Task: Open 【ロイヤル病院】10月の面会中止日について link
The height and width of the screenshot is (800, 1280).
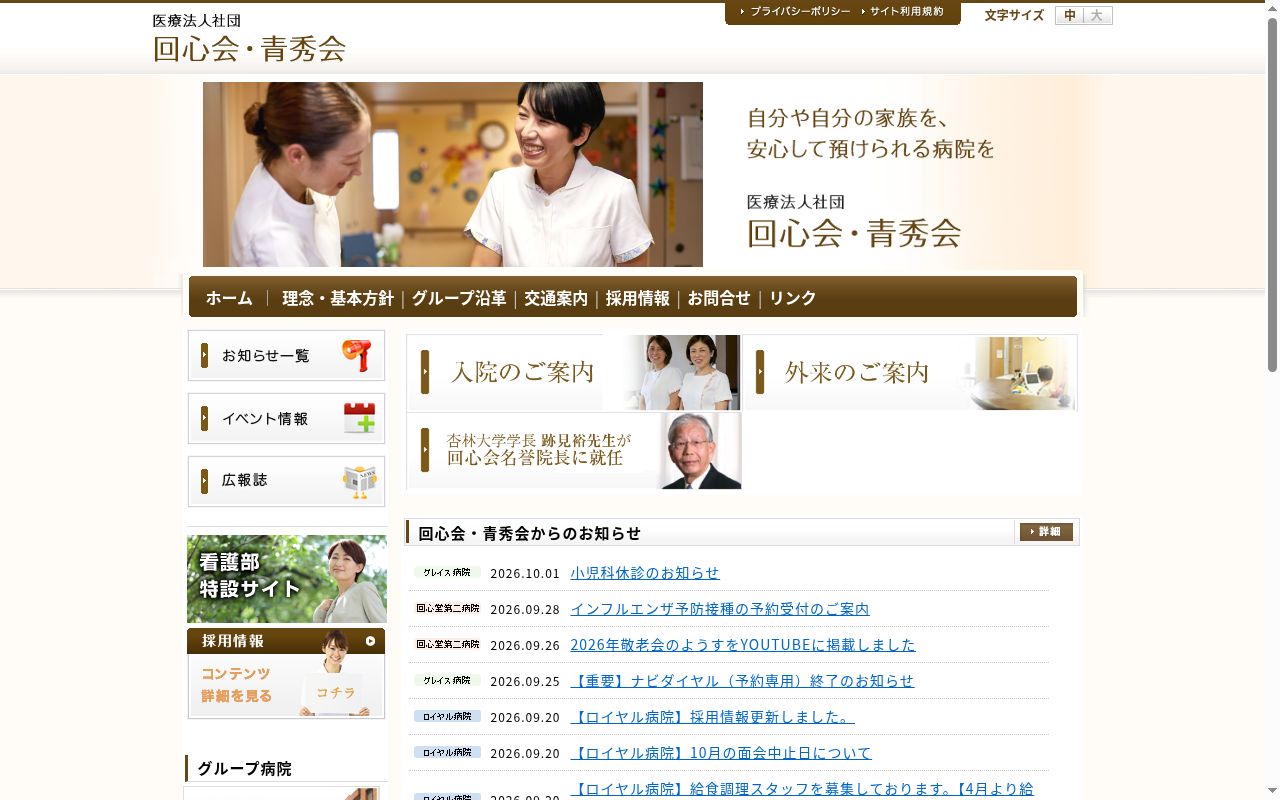Action: [721, 753]
